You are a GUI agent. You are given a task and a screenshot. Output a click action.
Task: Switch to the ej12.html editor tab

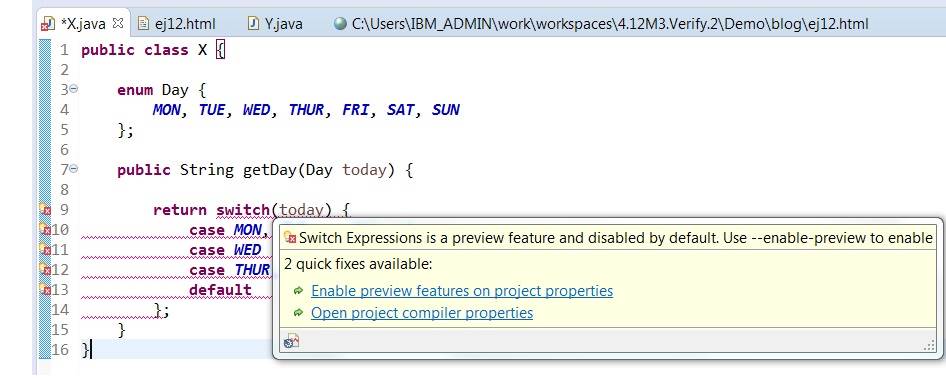click(x=176, y=24)
